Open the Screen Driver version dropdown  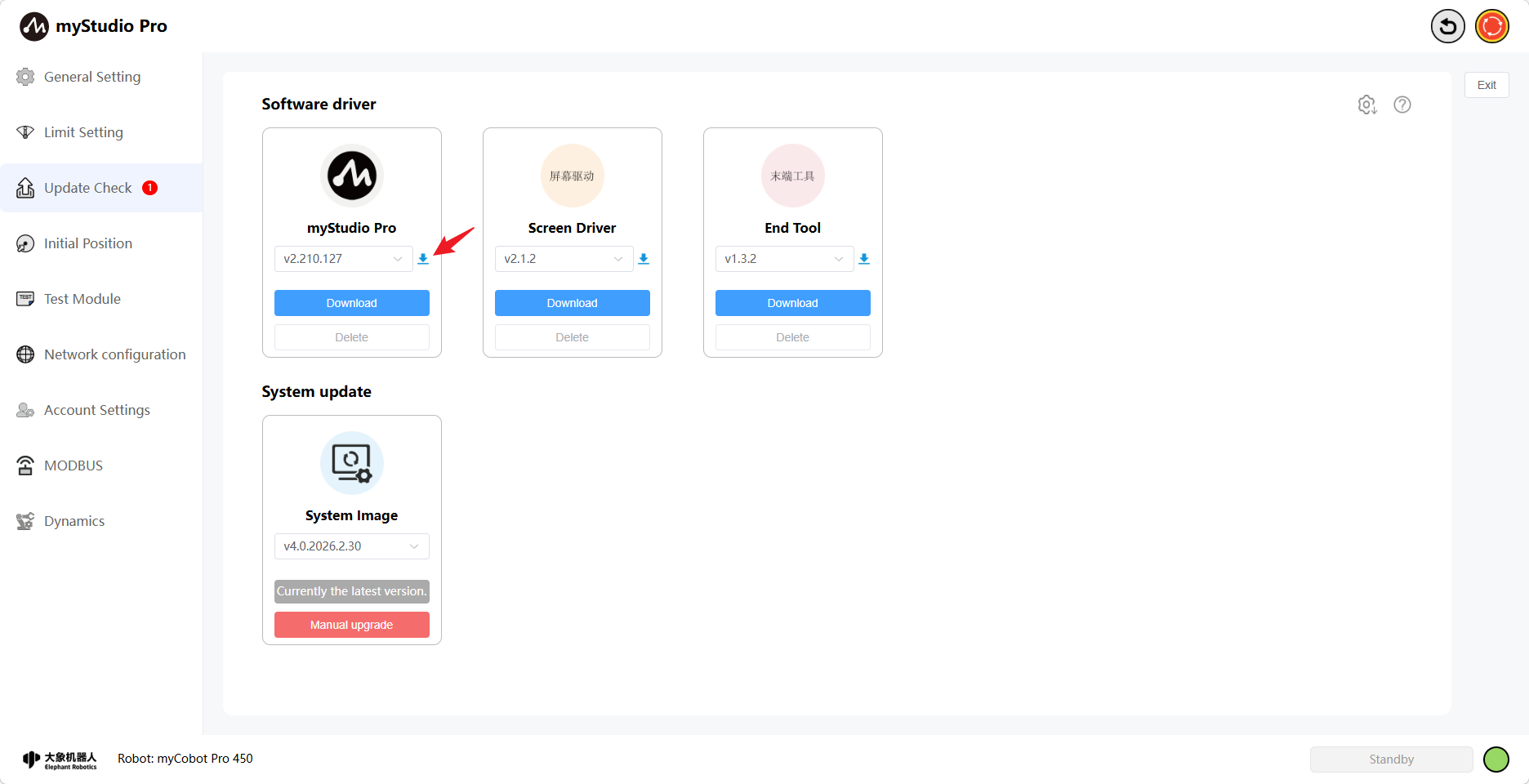point(564,259)
